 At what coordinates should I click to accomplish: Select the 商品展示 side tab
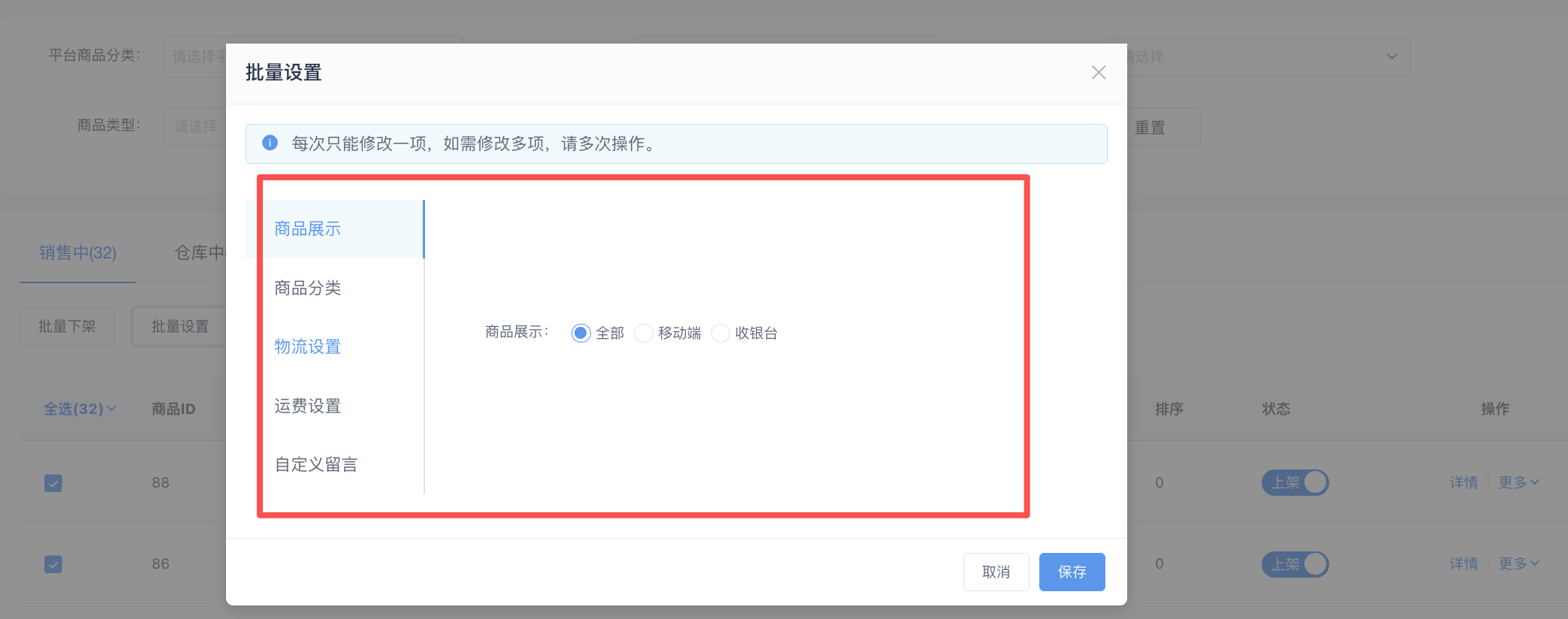335,229
